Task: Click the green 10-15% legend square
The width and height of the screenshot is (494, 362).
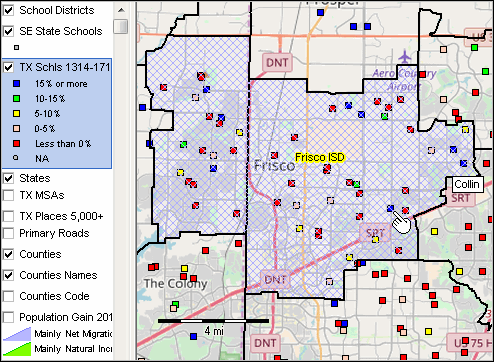Action: (x=16, y=99)
